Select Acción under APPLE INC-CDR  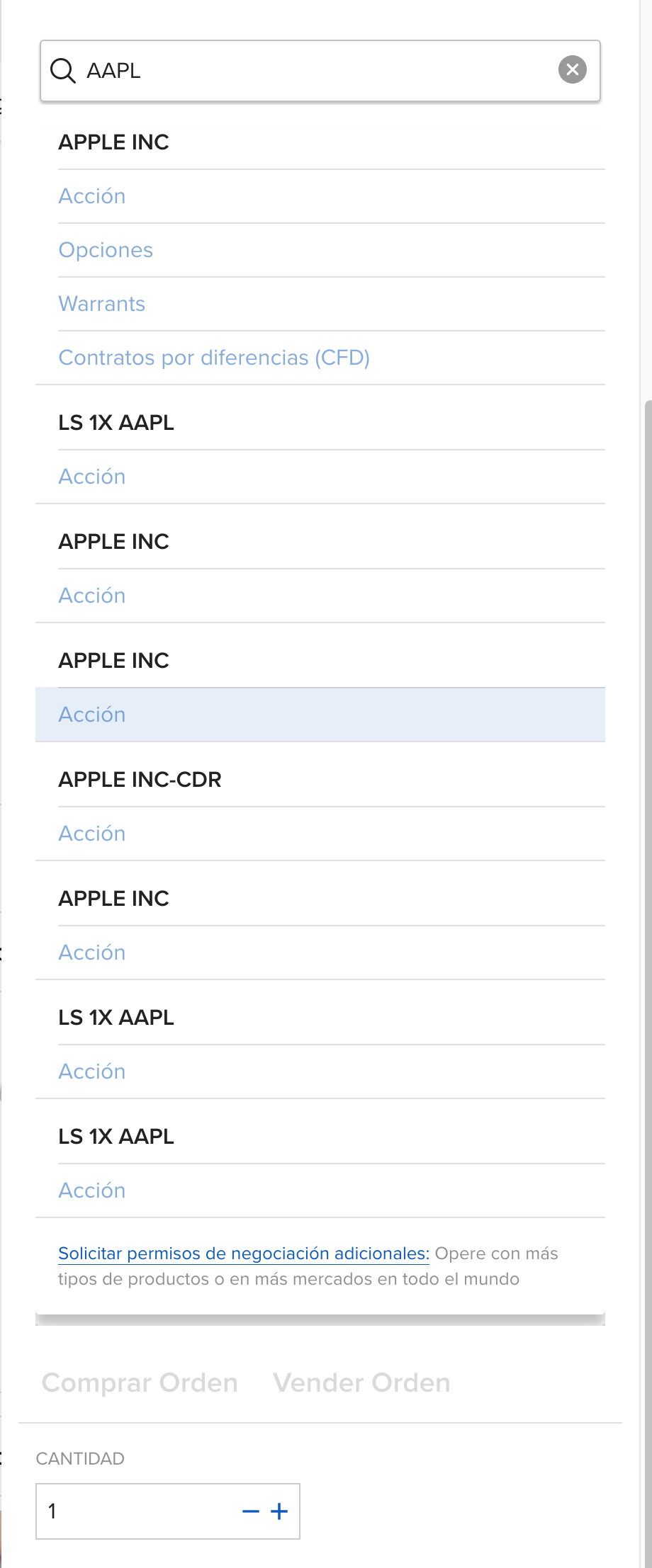pyautogui.click(x=91, y=834)
